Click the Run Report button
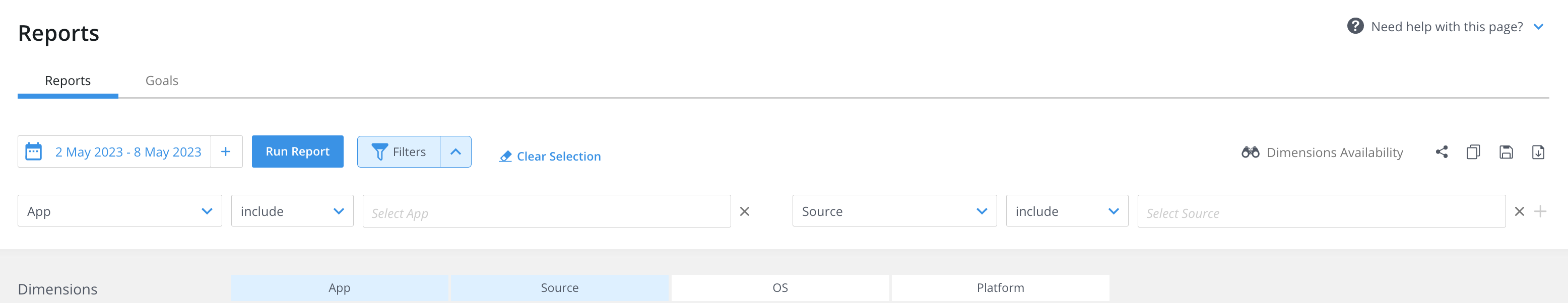 (297, 151)
